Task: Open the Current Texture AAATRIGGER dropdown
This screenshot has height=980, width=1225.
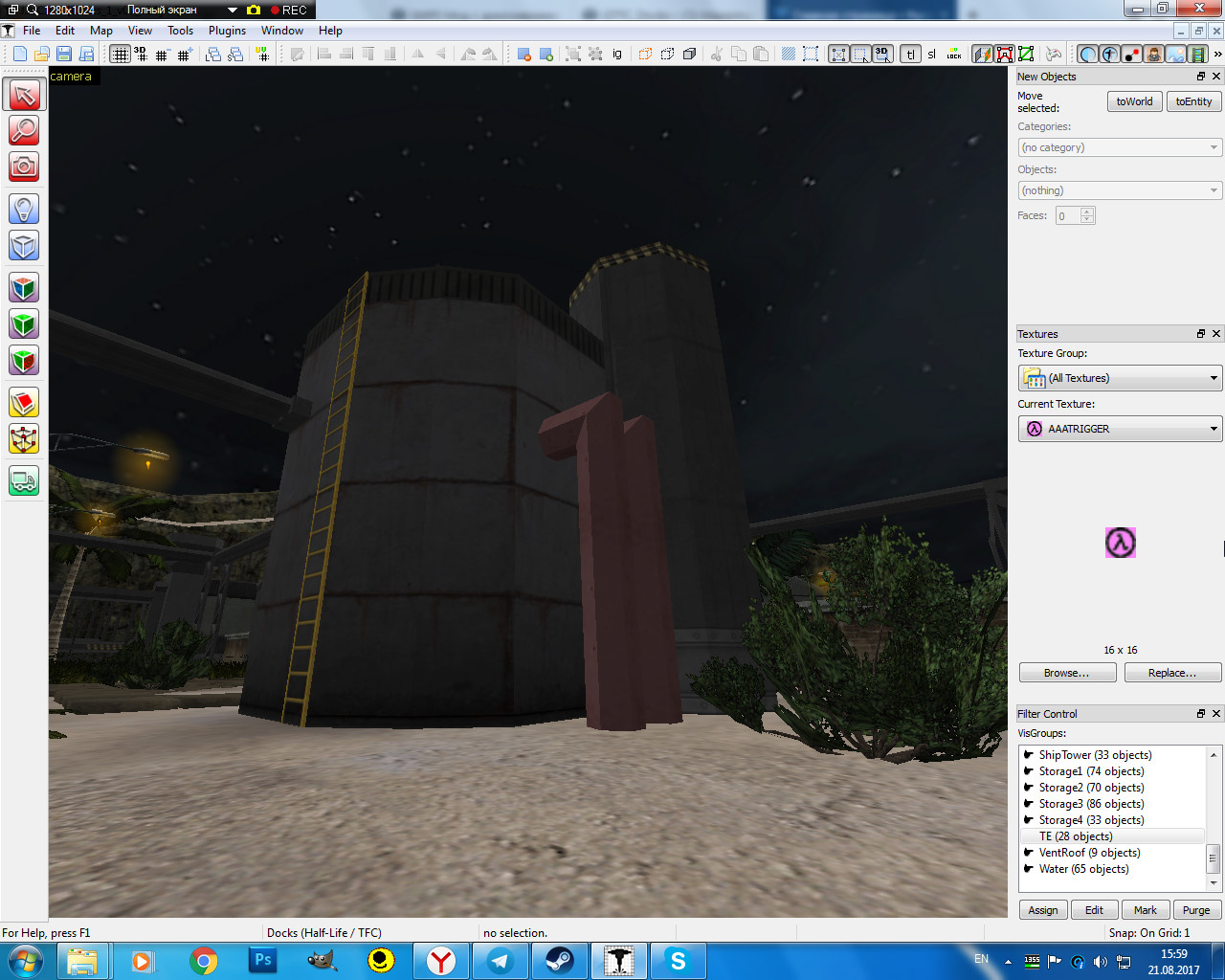Action: 1120,429
